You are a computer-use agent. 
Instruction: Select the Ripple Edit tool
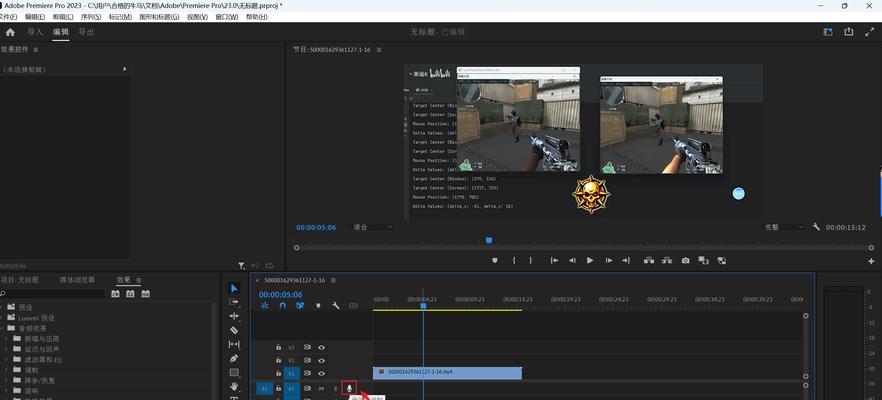pos(234,316)
